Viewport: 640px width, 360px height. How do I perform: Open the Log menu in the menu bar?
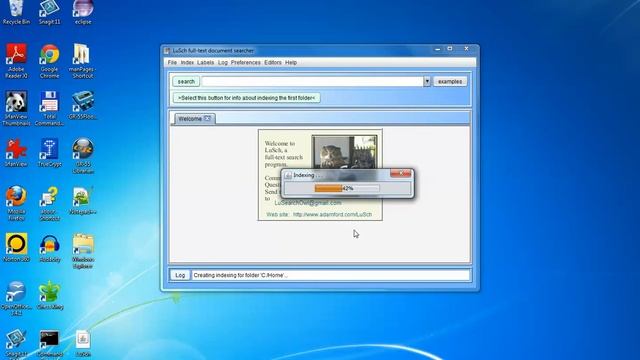point(222,62)
